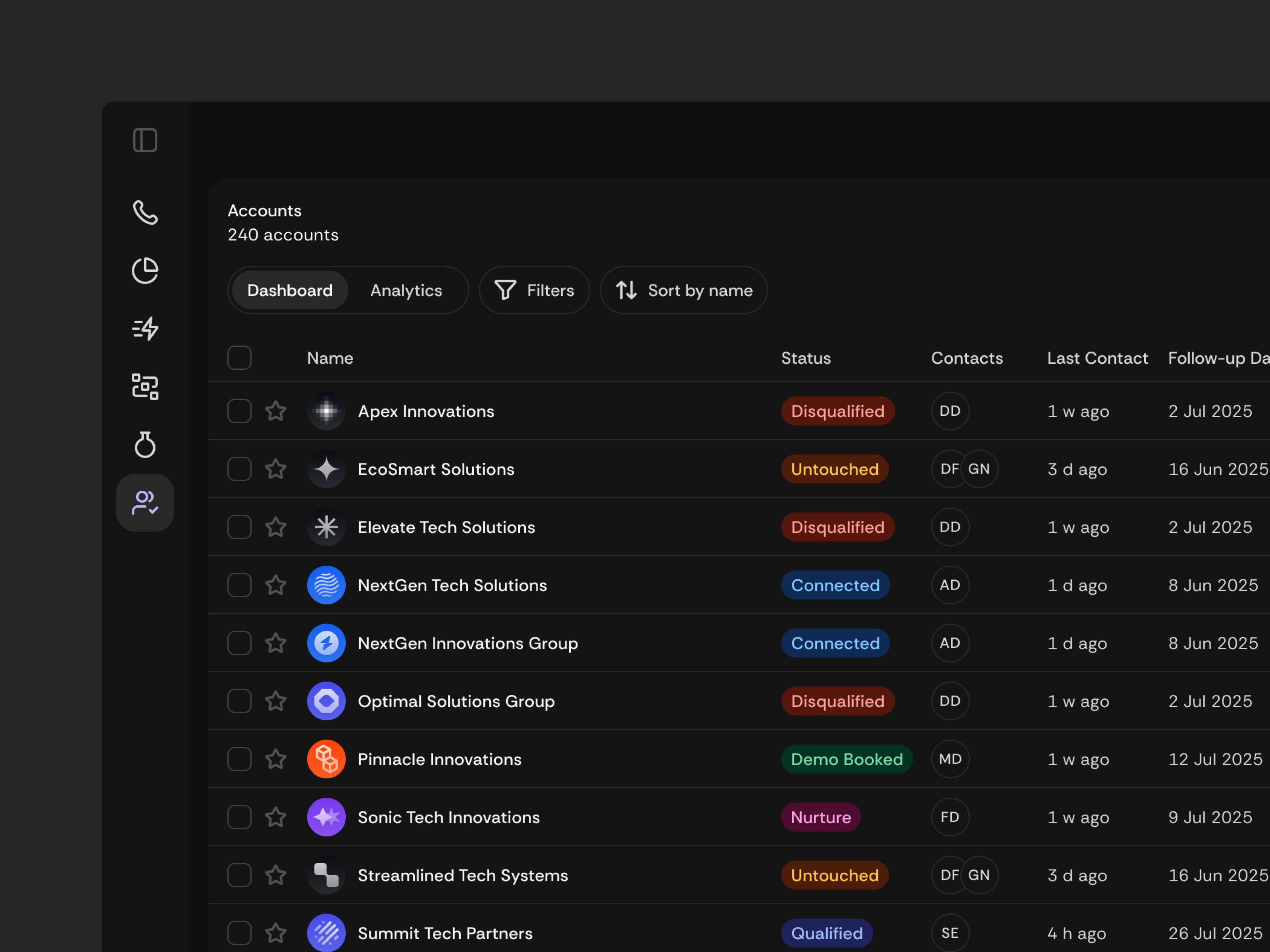Open the Filters menu

pyautogui.click(x=534, y=290)
